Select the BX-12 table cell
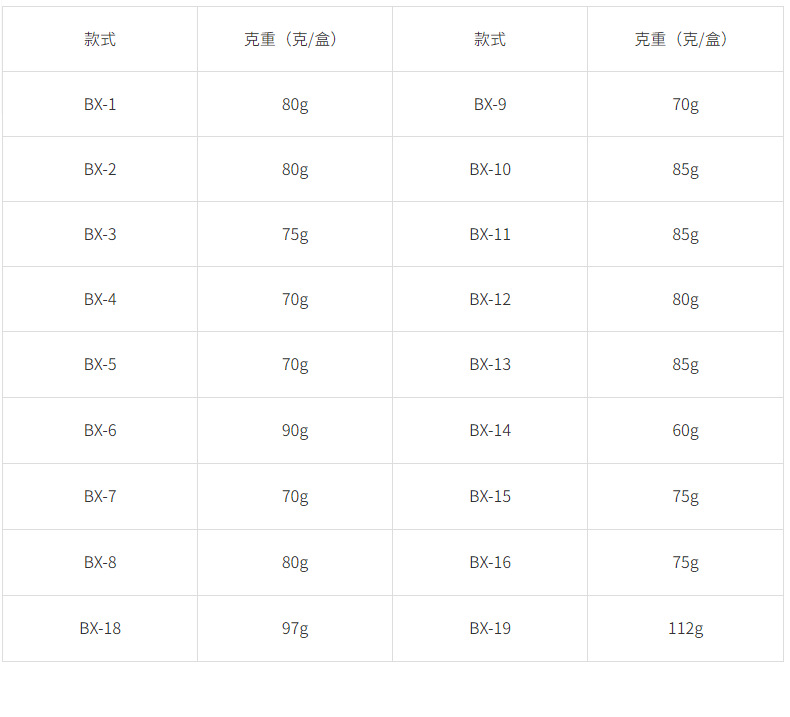Image resolution: width=790 pixels, height=717 pixels. (490, 299)
